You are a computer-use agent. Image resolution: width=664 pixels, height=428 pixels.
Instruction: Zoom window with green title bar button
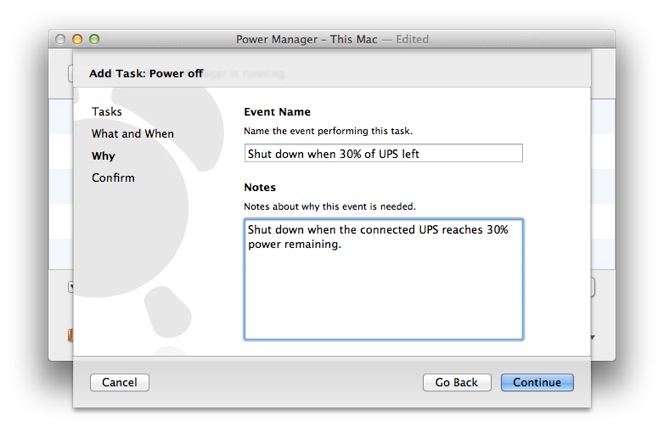(x=94, y=39)
